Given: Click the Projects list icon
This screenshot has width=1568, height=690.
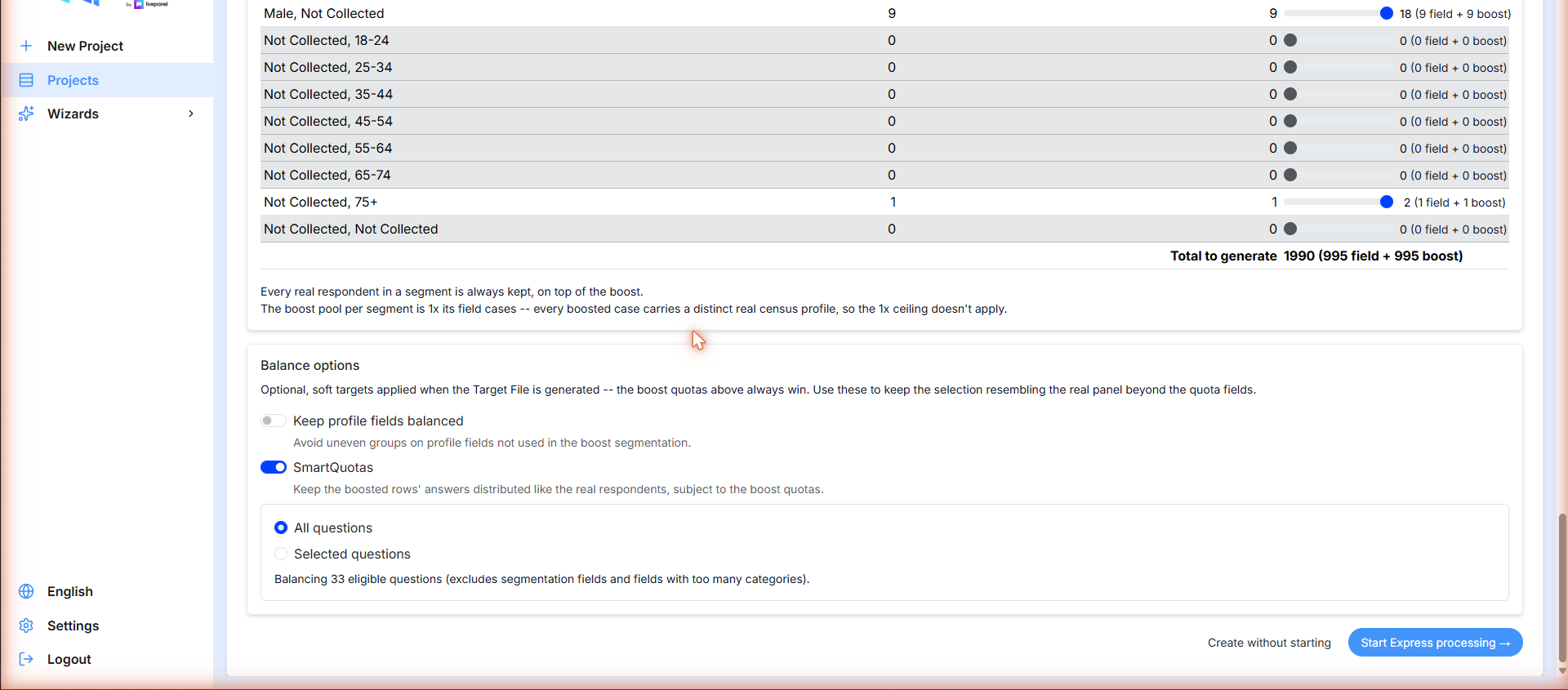Looking at the screenshot, I should (26, 80).
